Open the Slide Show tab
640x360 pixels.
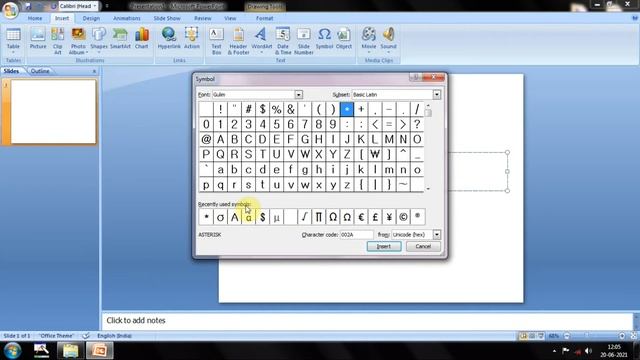tap(167, 18)
